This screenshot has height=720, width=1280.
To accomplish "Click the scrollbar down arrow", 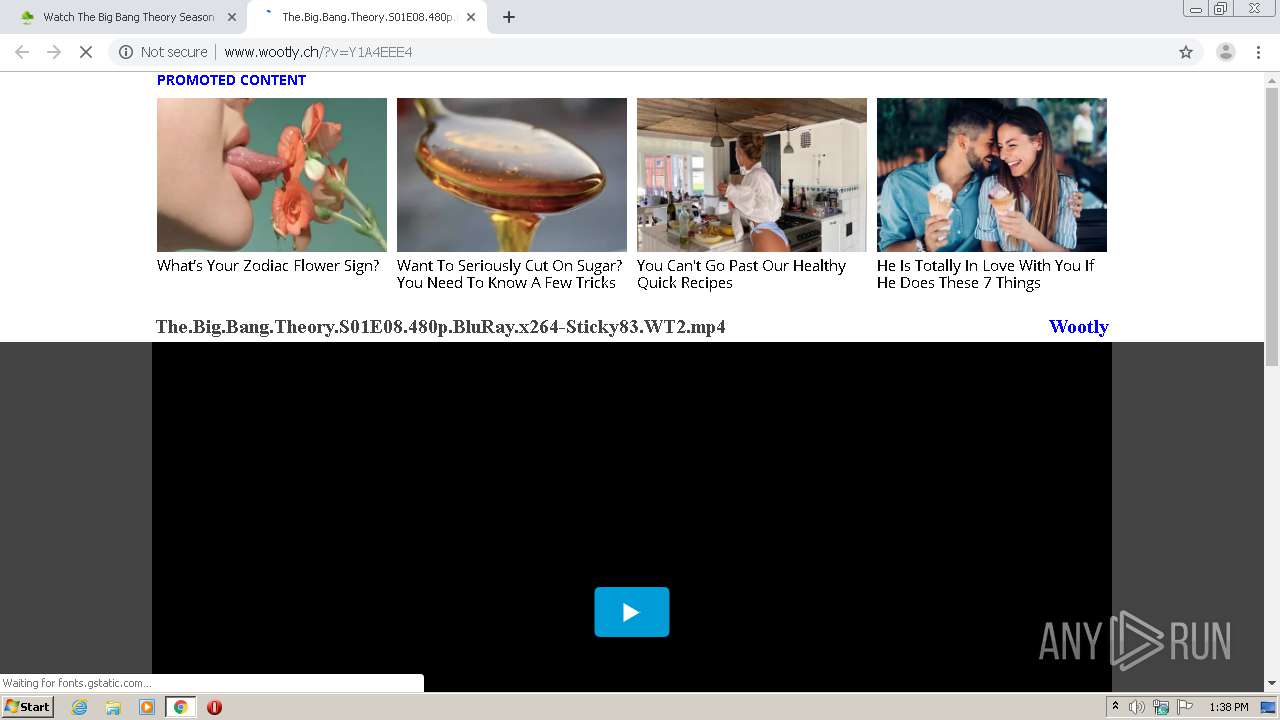I will pos(1272,684).
